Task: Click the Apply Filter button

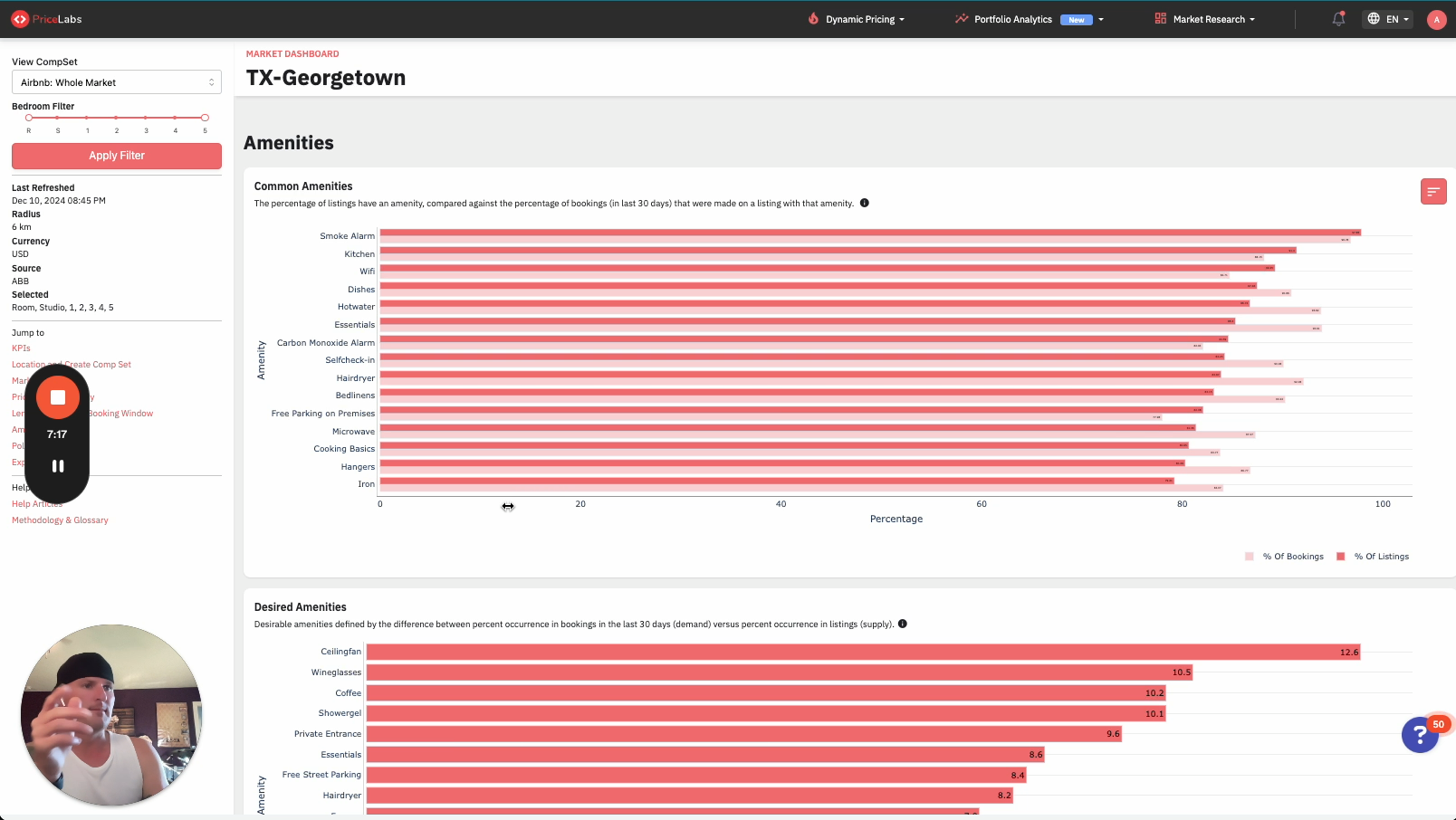Action: pos(117,156)
